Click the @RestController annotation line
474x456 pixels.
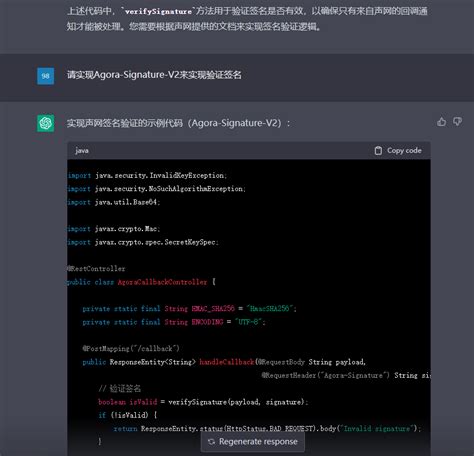click(96, 269)
